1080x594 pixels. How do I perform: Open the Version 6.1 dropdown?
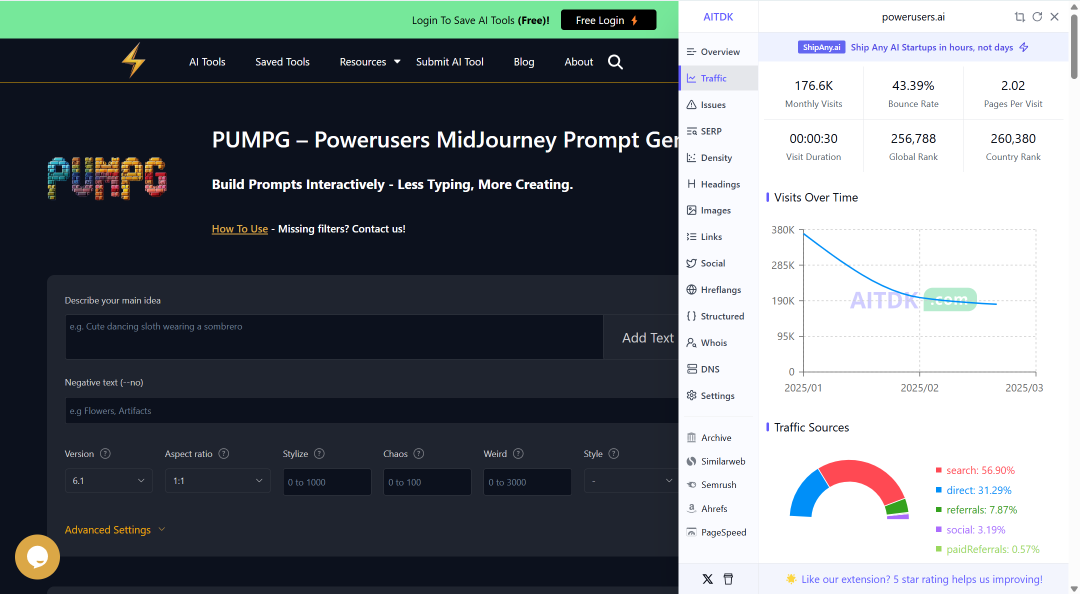coord(109,480)
